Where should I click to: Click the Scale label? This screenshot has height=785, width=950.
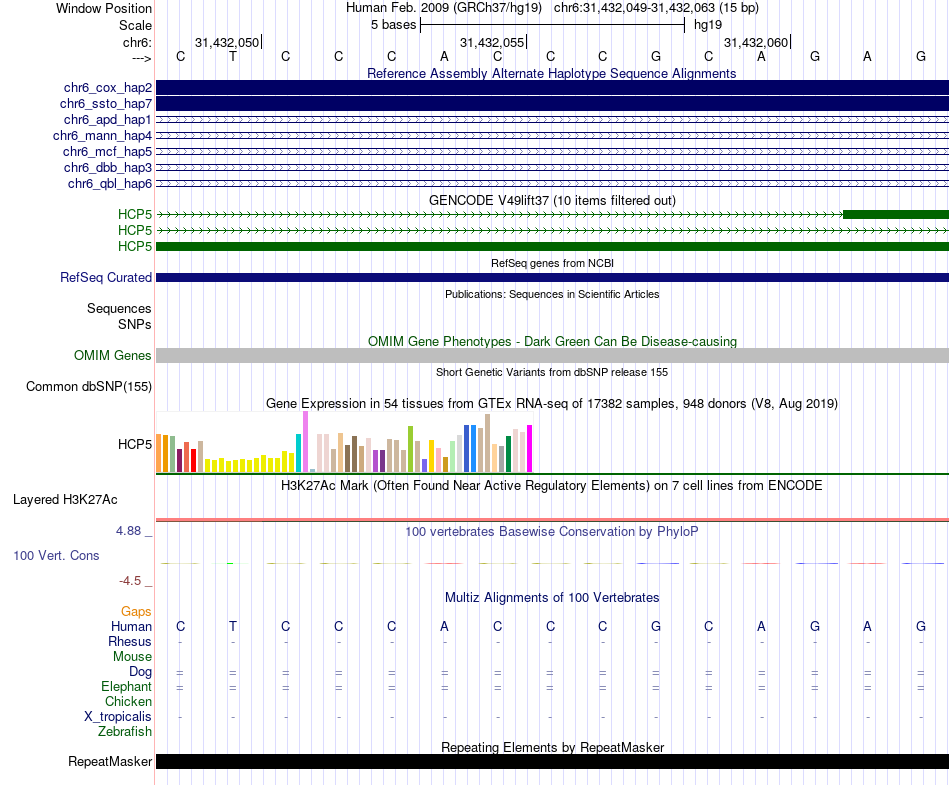pos(136,25)
